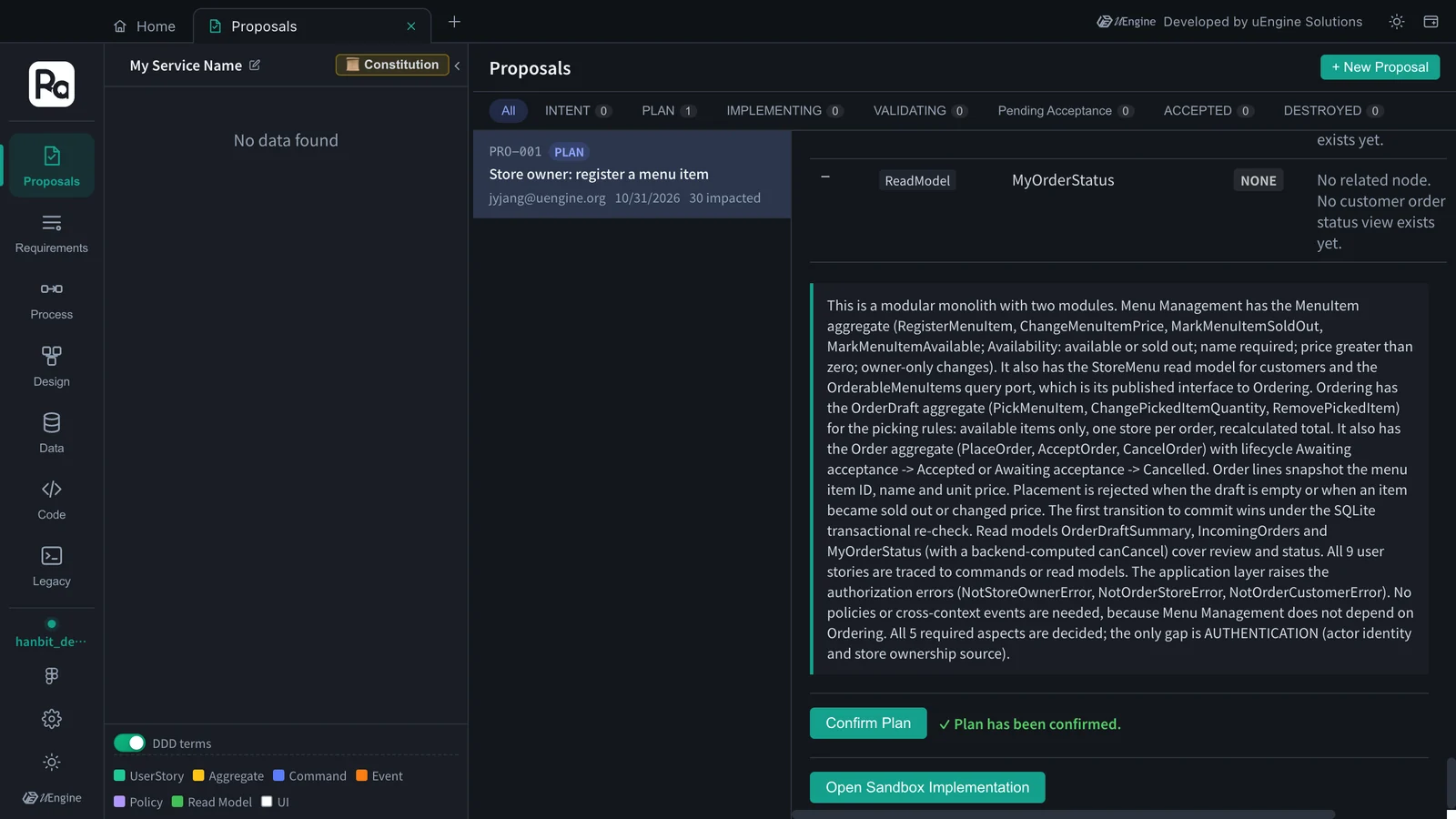
Task: Show Pending Acceptance proposals
Action: click(x=1065, y=111)
